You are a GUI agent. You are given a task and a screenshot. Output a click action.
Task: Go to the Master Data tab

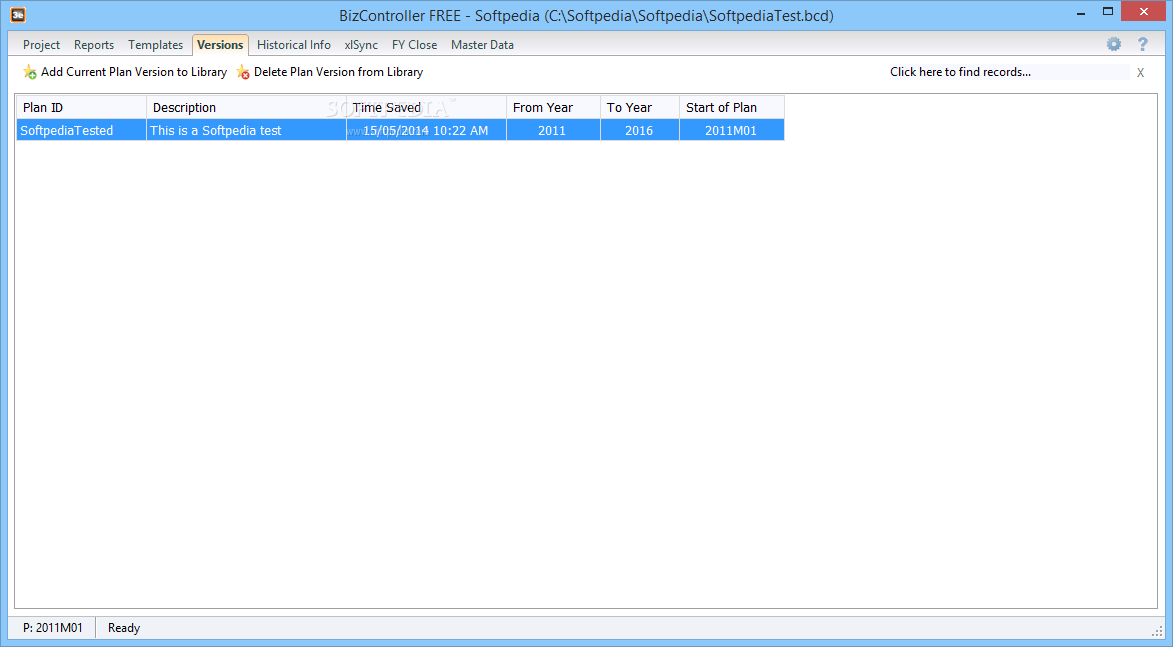[x=482, y=45]
